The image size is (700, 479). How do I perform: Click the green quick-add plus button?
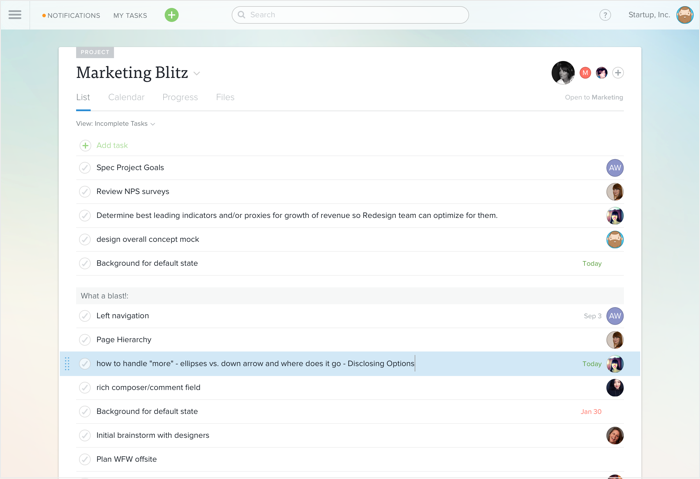click(x=171, y=15)
